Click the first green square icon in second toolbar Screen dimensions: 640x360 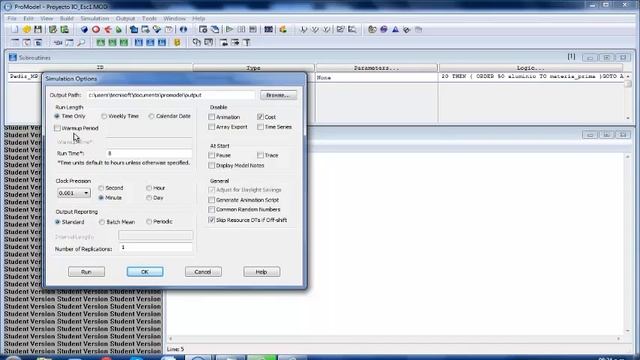tap(100, 42)
